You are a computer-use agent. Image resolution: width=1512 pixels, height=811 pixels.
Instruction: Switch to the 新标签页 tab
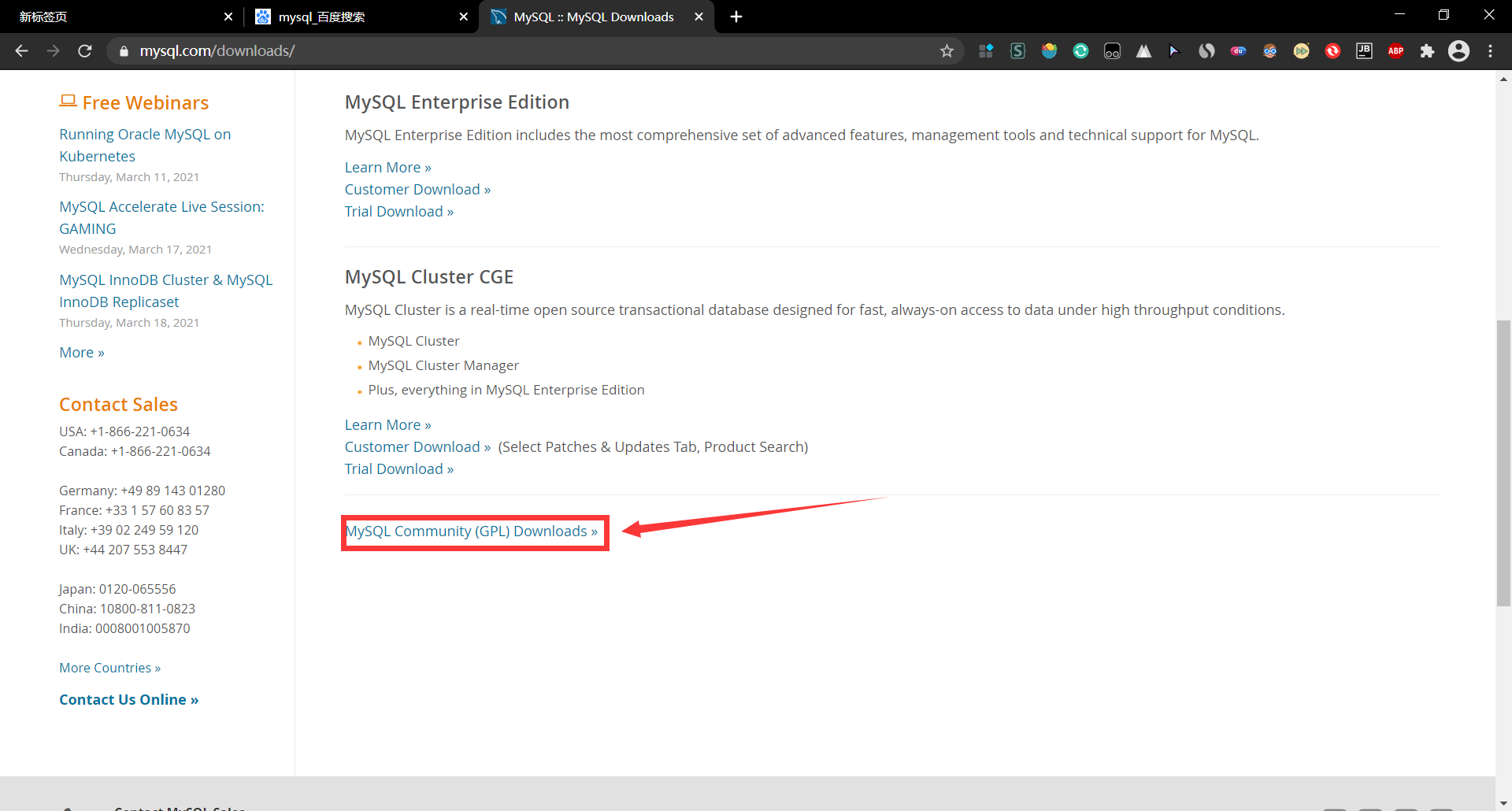point(120,17)
